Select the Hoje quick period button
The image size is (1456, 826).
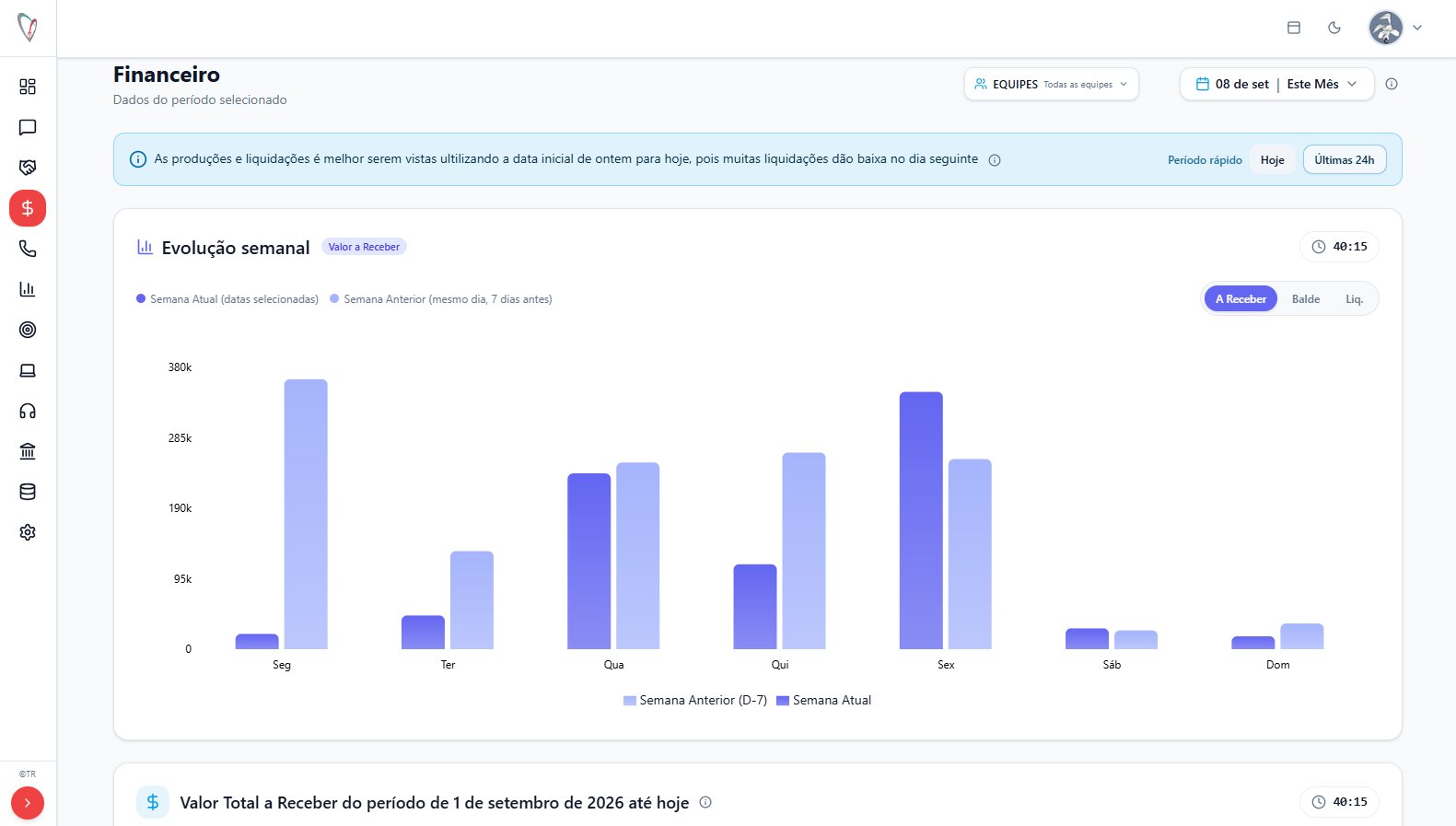[x=1273, y=160]
